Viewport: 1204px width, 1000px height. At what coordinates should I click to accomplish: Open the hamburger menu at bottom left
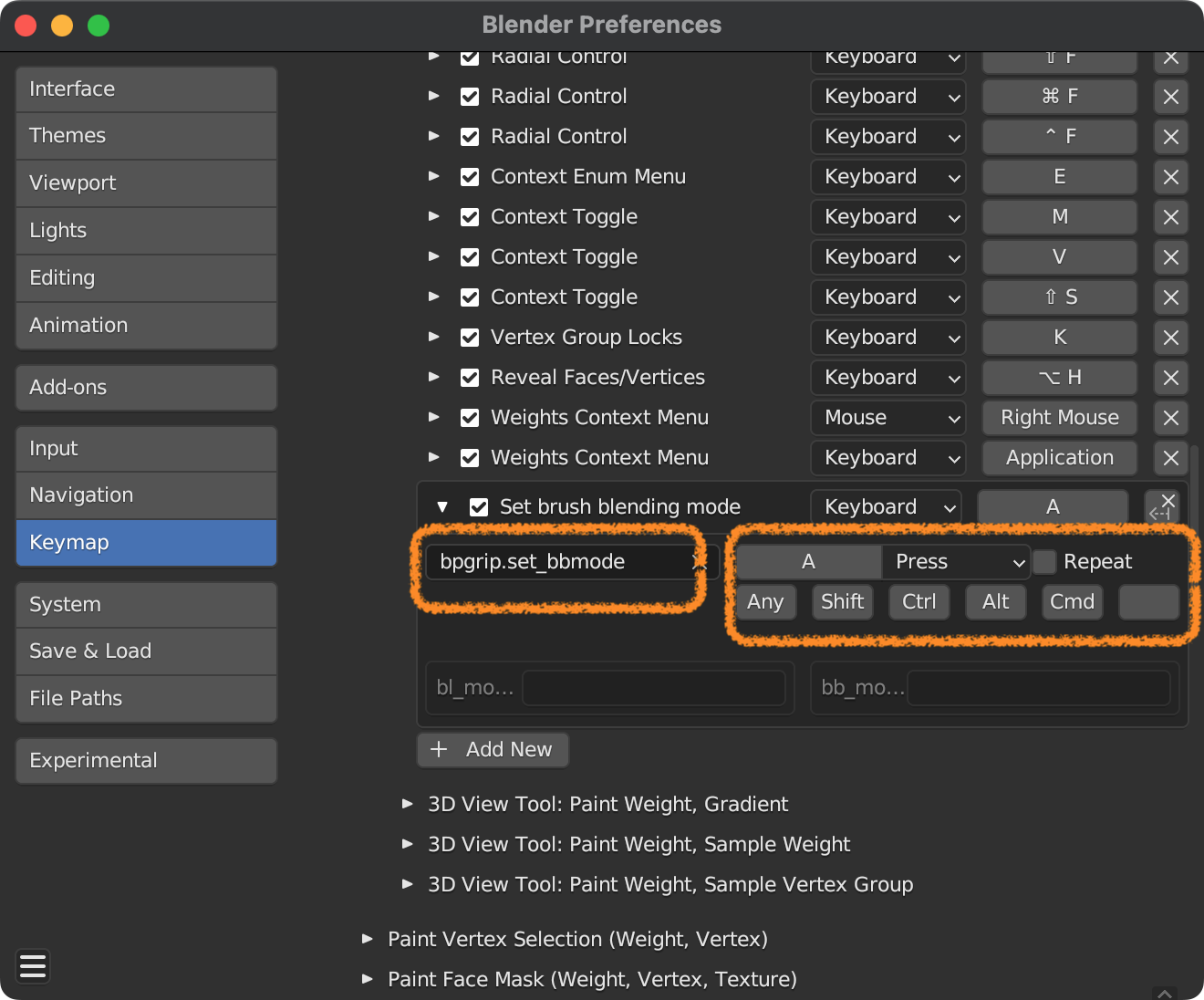pyautogui.click(x=33, y=965)
